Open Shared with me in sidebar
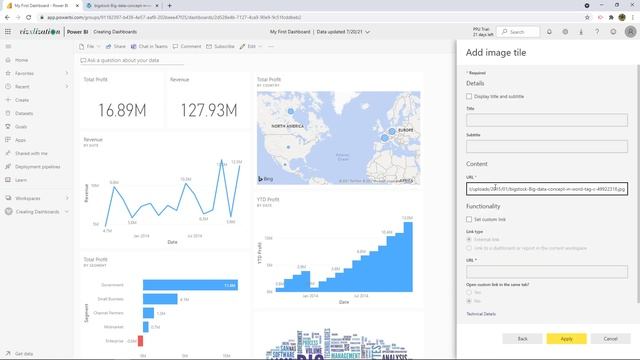Screen dimensions: 640x360 [31, 153]
